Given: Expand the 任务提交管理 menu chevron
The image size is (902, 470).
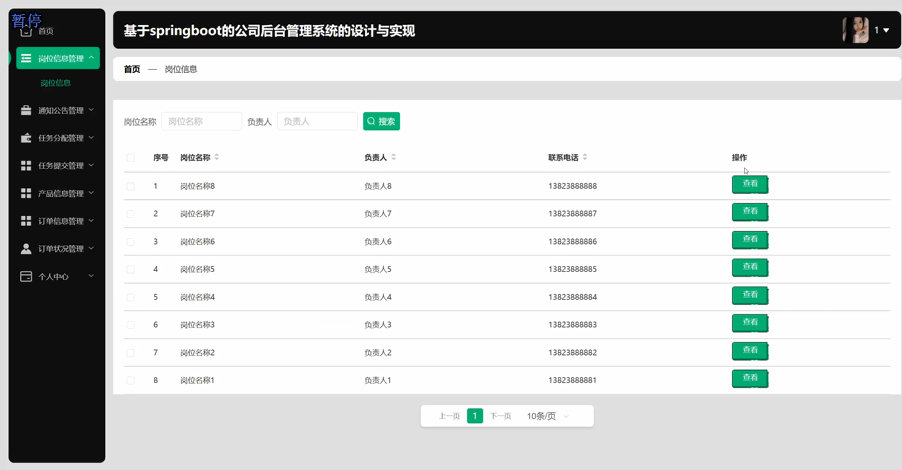Looking at the screenshot, I should pyautogui.click(x=91, y=165).
